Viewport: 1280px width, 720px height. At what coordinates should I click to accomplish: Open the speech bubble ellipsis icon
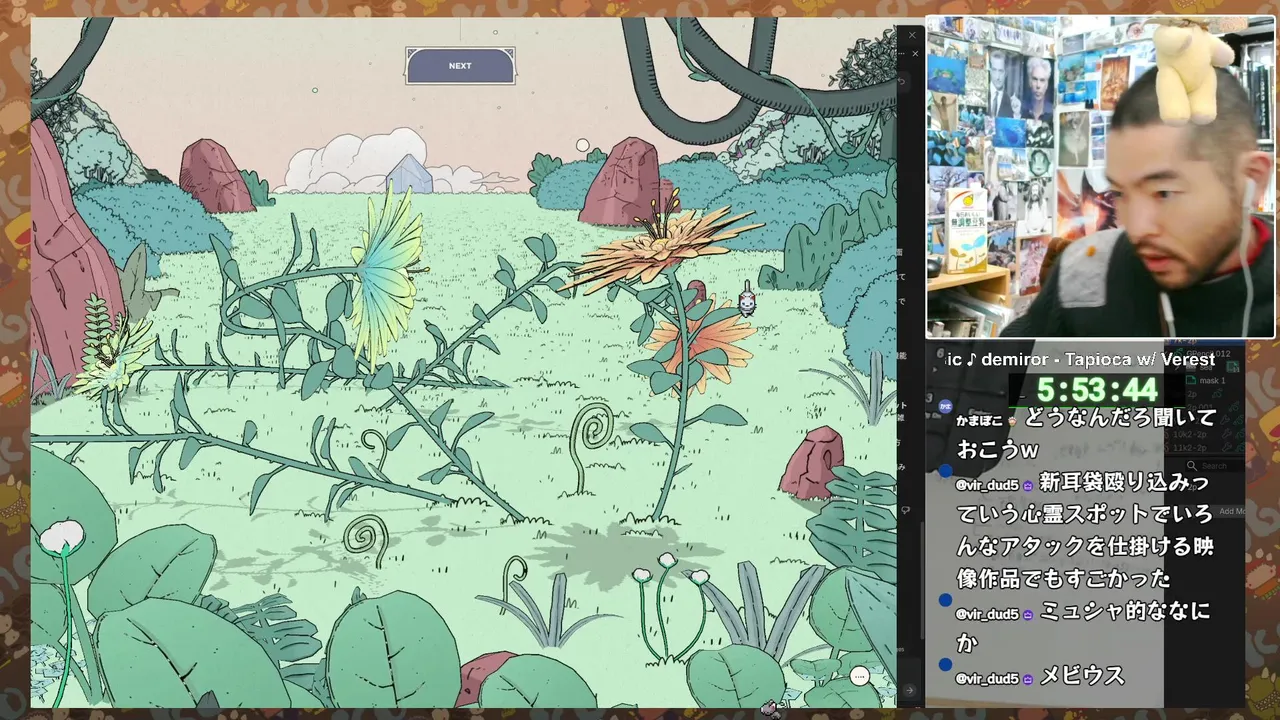coord(859,677)
